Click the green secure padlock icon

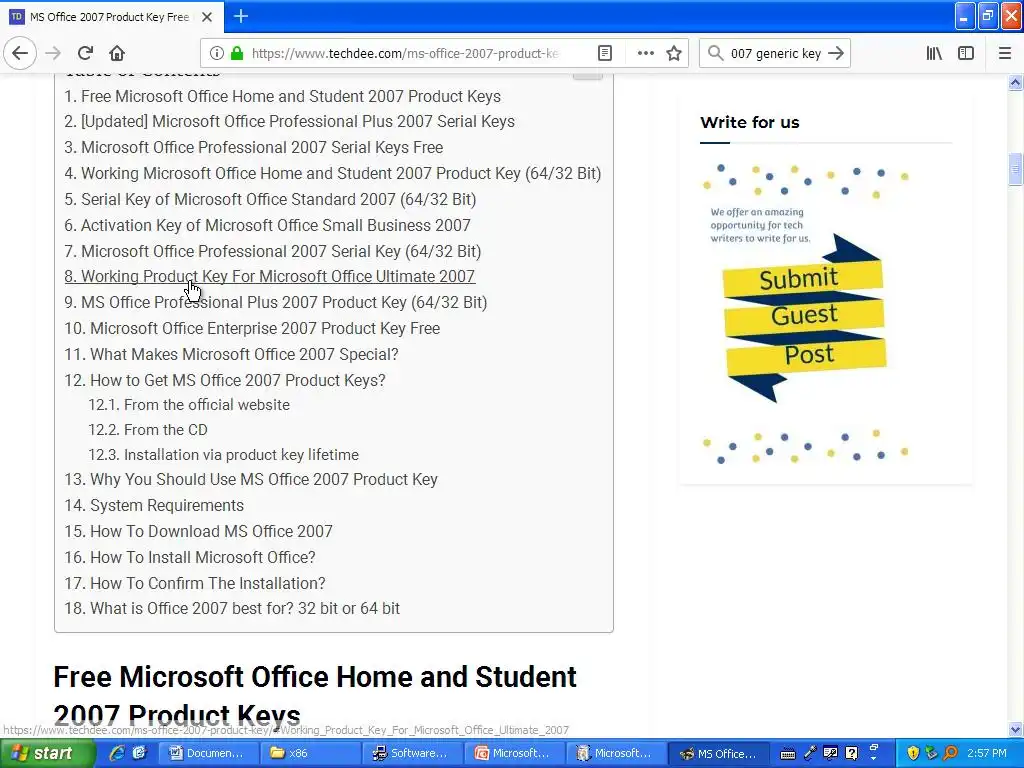tap(237, 53)
